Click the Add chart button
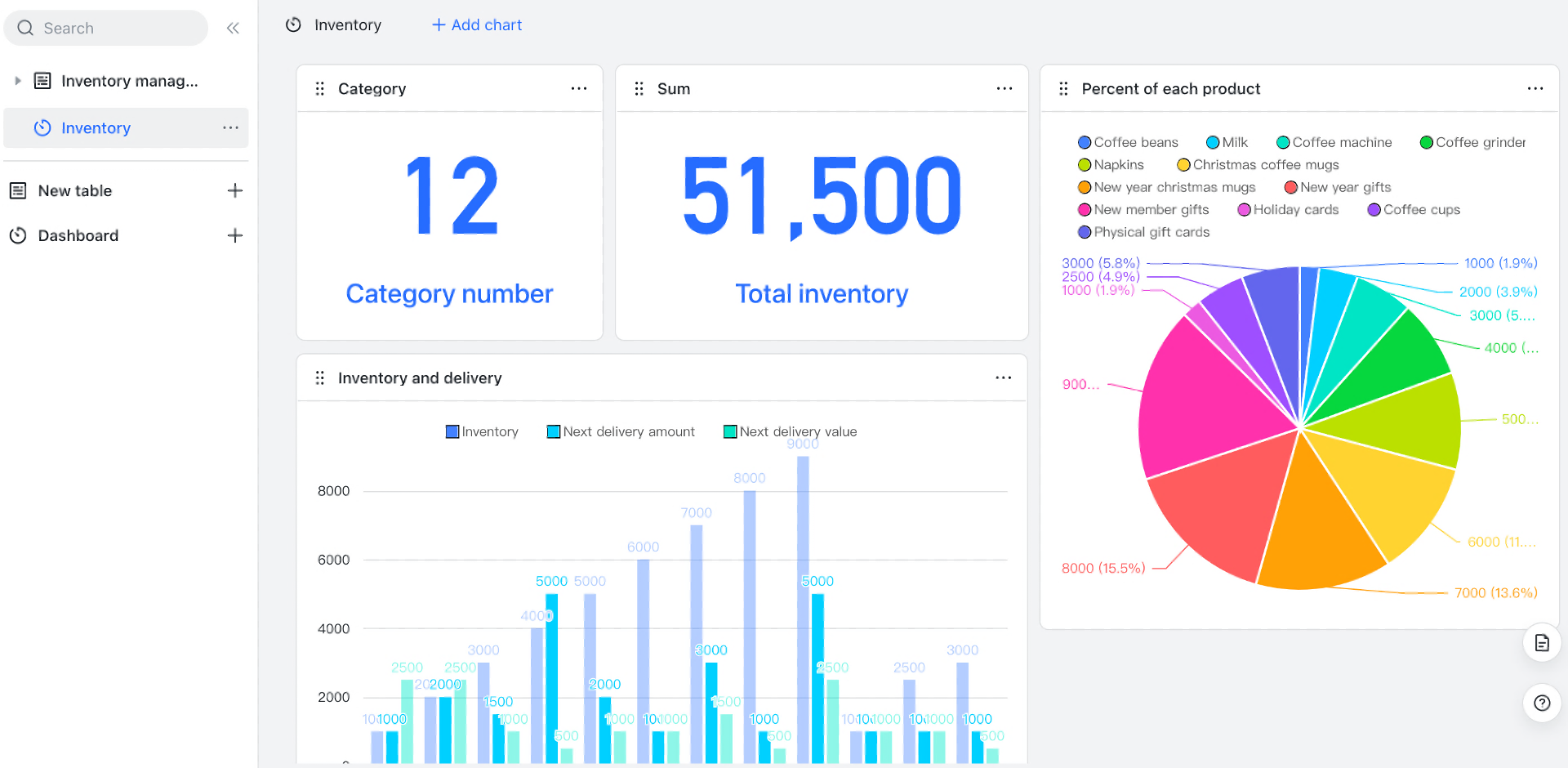 477,25
